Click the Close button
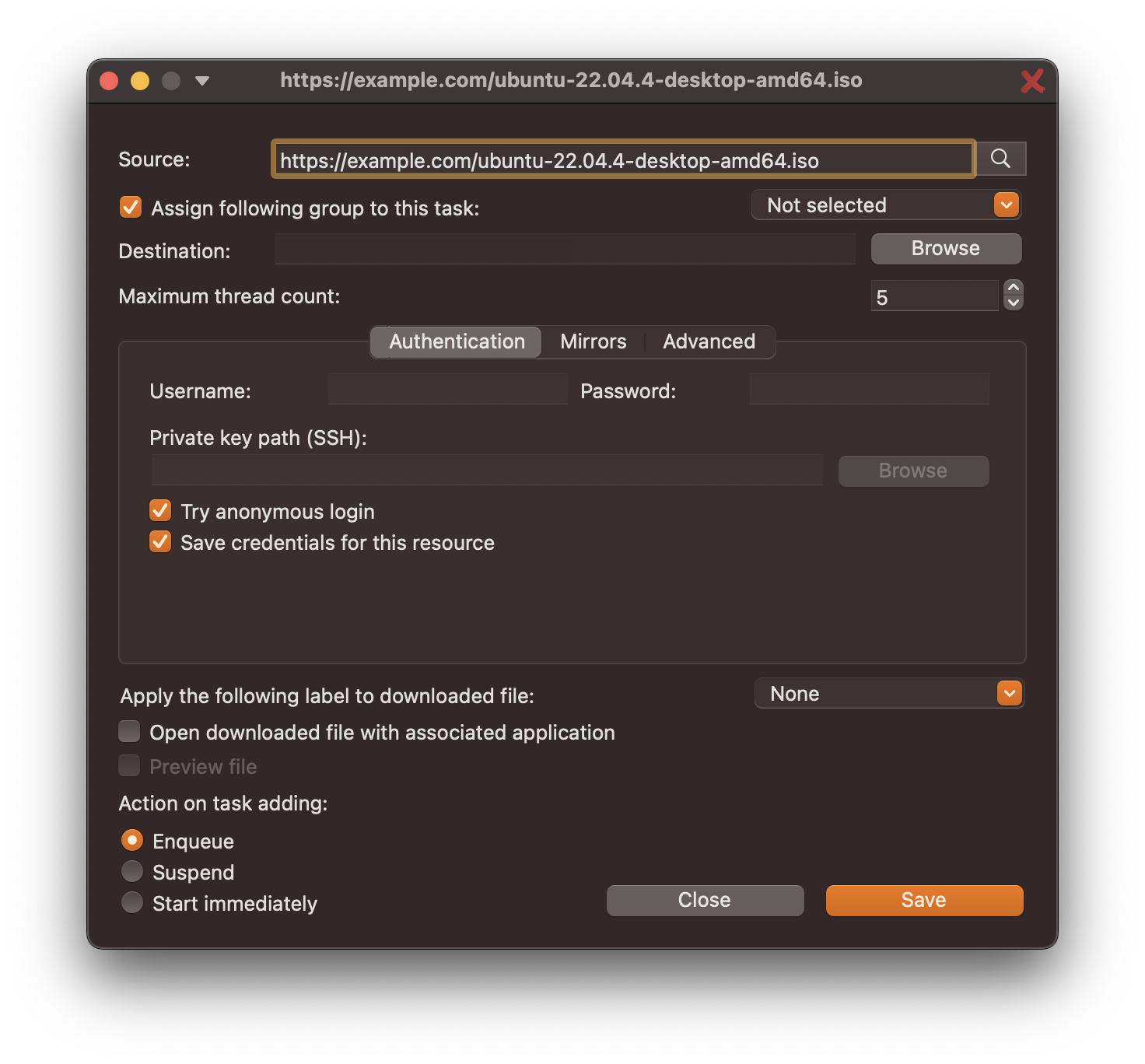 (x=705, y=900)
